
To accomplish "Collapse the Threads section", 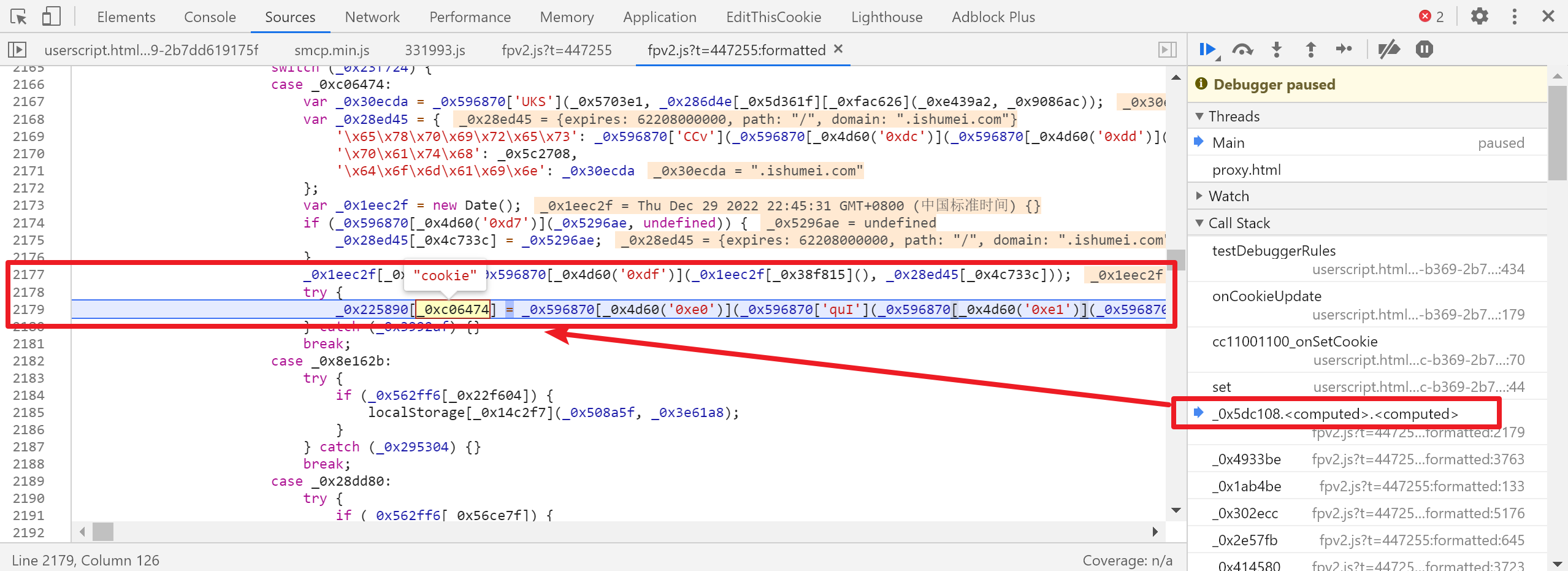I will click(1200, 116).
